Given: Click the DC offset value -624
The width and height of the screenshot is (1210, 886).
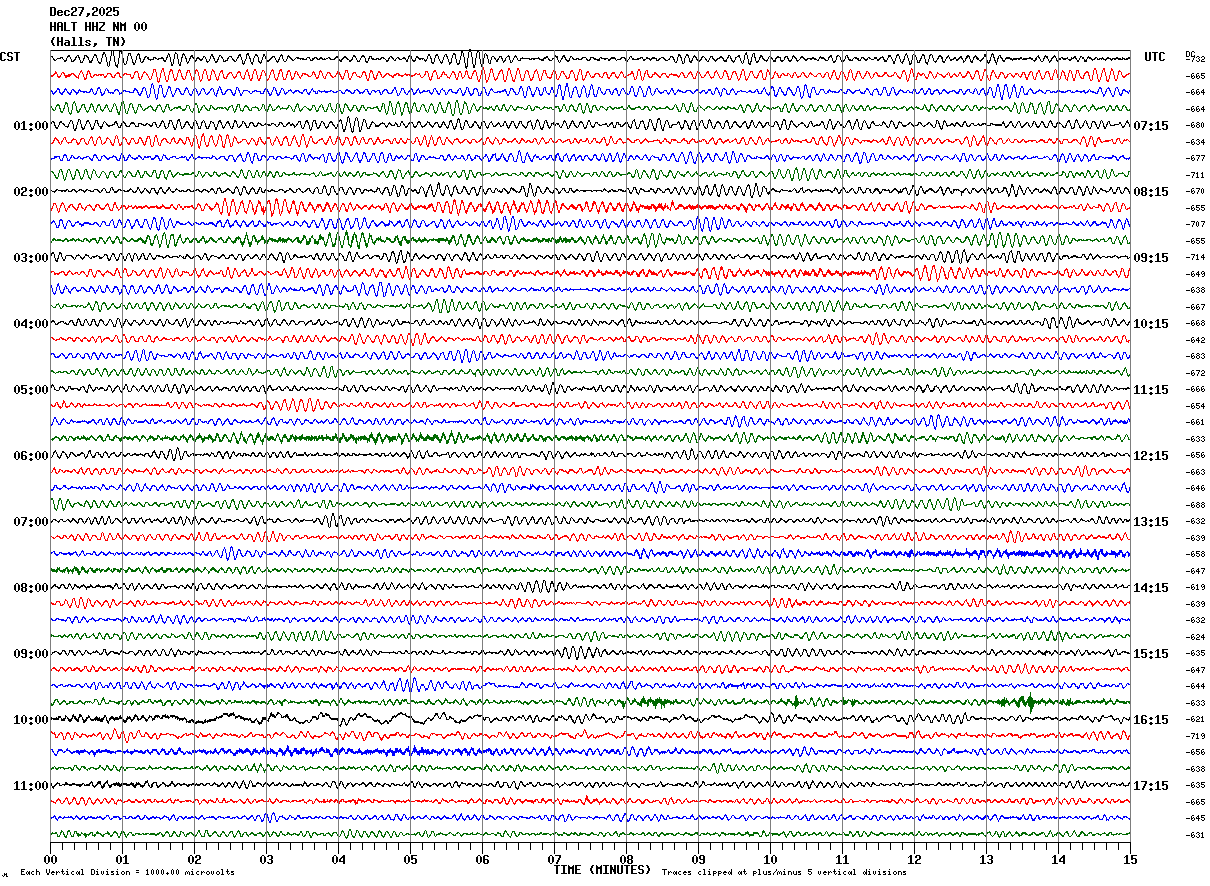Looking at the screenshot, I should coord(1195,637).
